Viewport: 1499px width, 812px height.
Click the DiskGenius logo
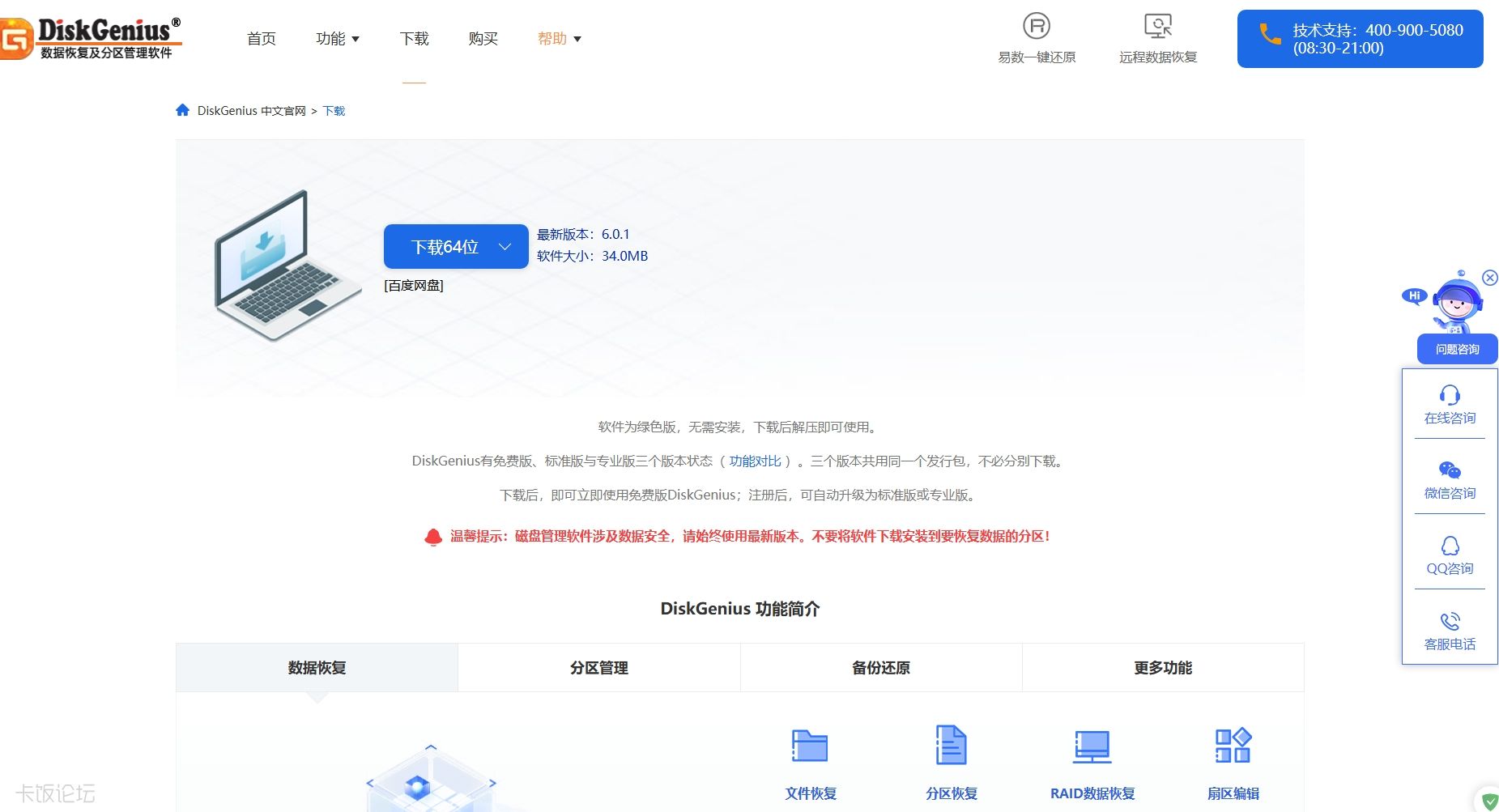point(91,39)
